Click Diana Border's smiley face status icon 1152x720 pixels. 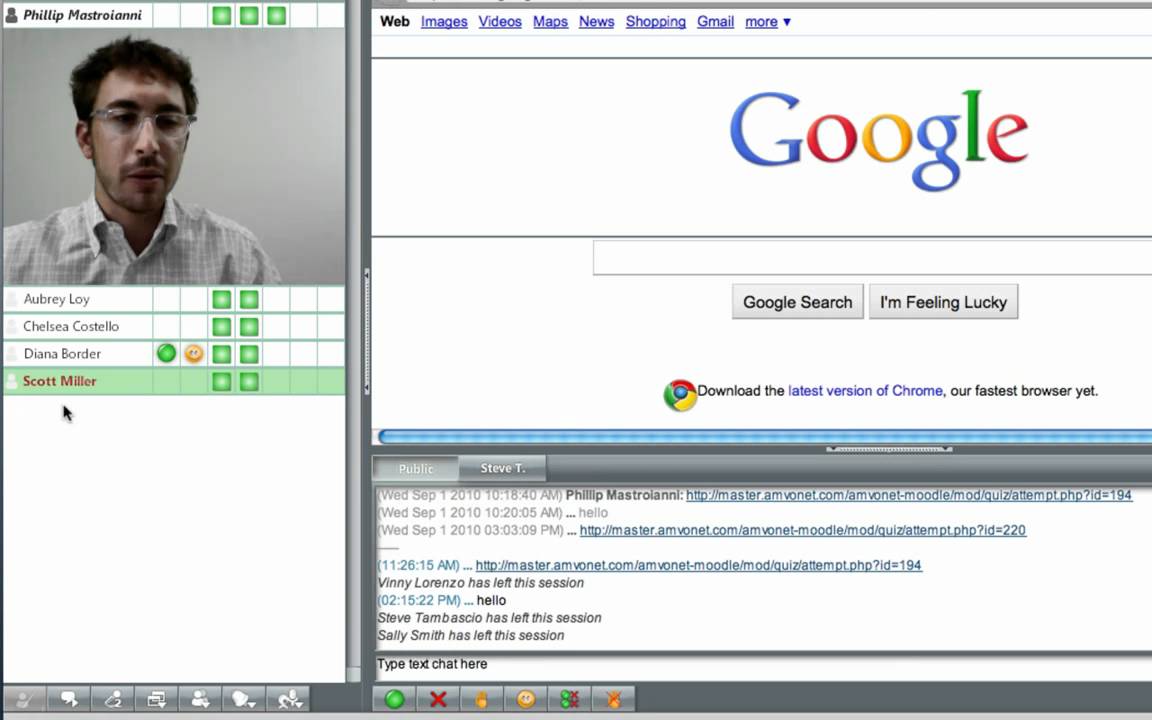[194, 353]
